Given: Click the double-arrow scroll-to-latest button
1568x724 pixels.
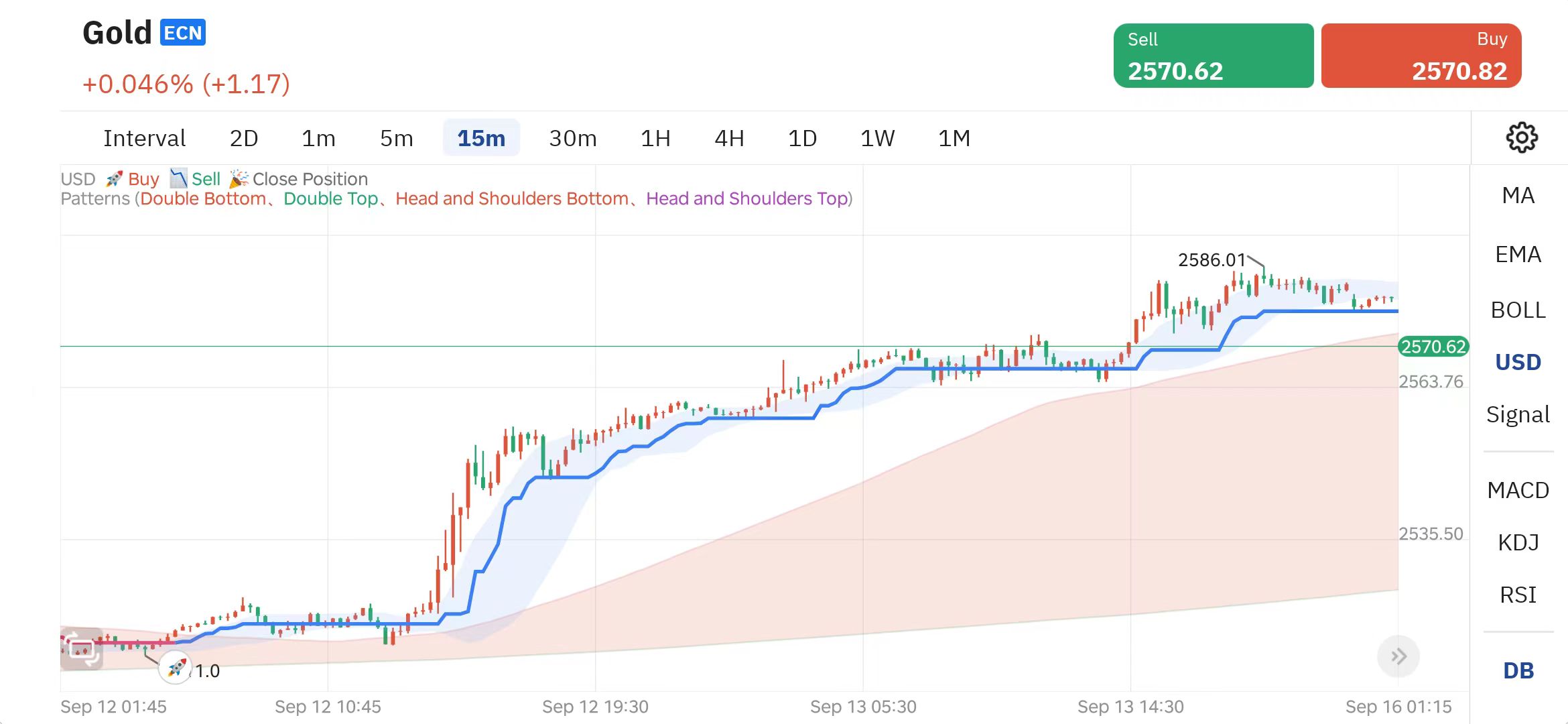Looking at the screenshot, I should tap(1398, 656).
